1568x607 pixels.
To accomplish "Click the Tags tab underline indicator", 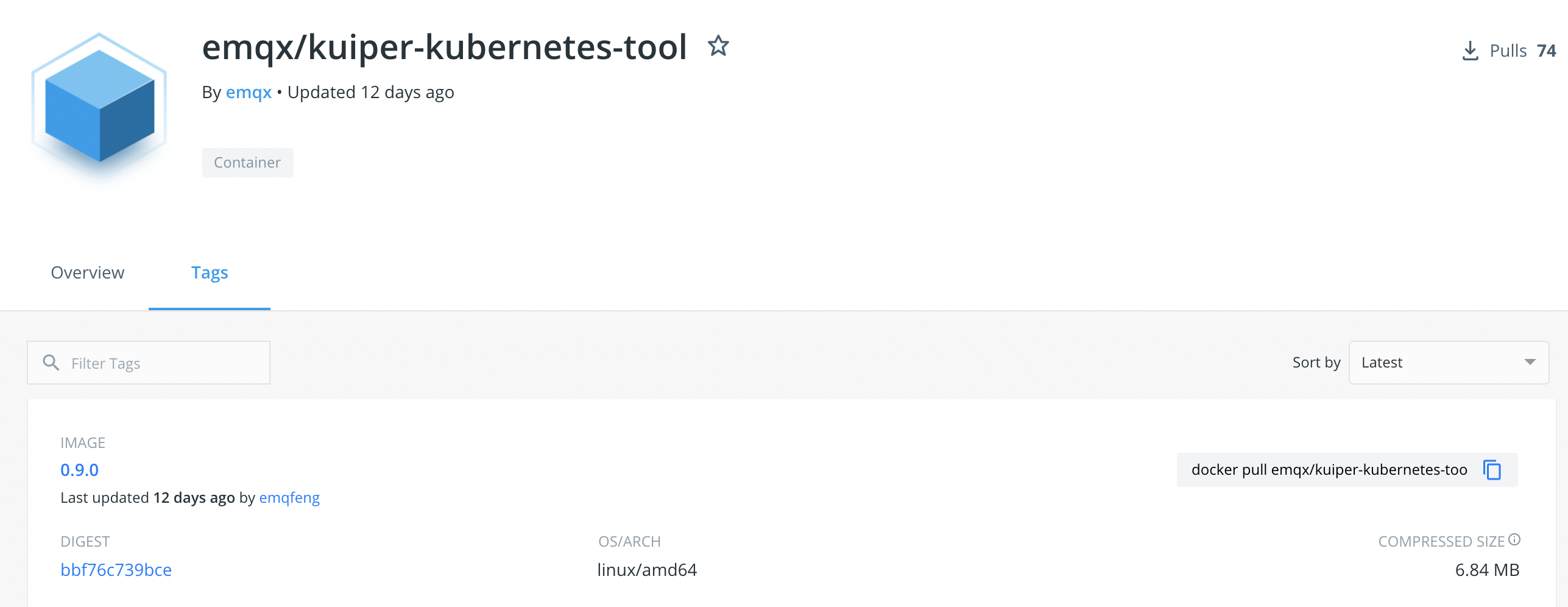I will click(210, 310).
